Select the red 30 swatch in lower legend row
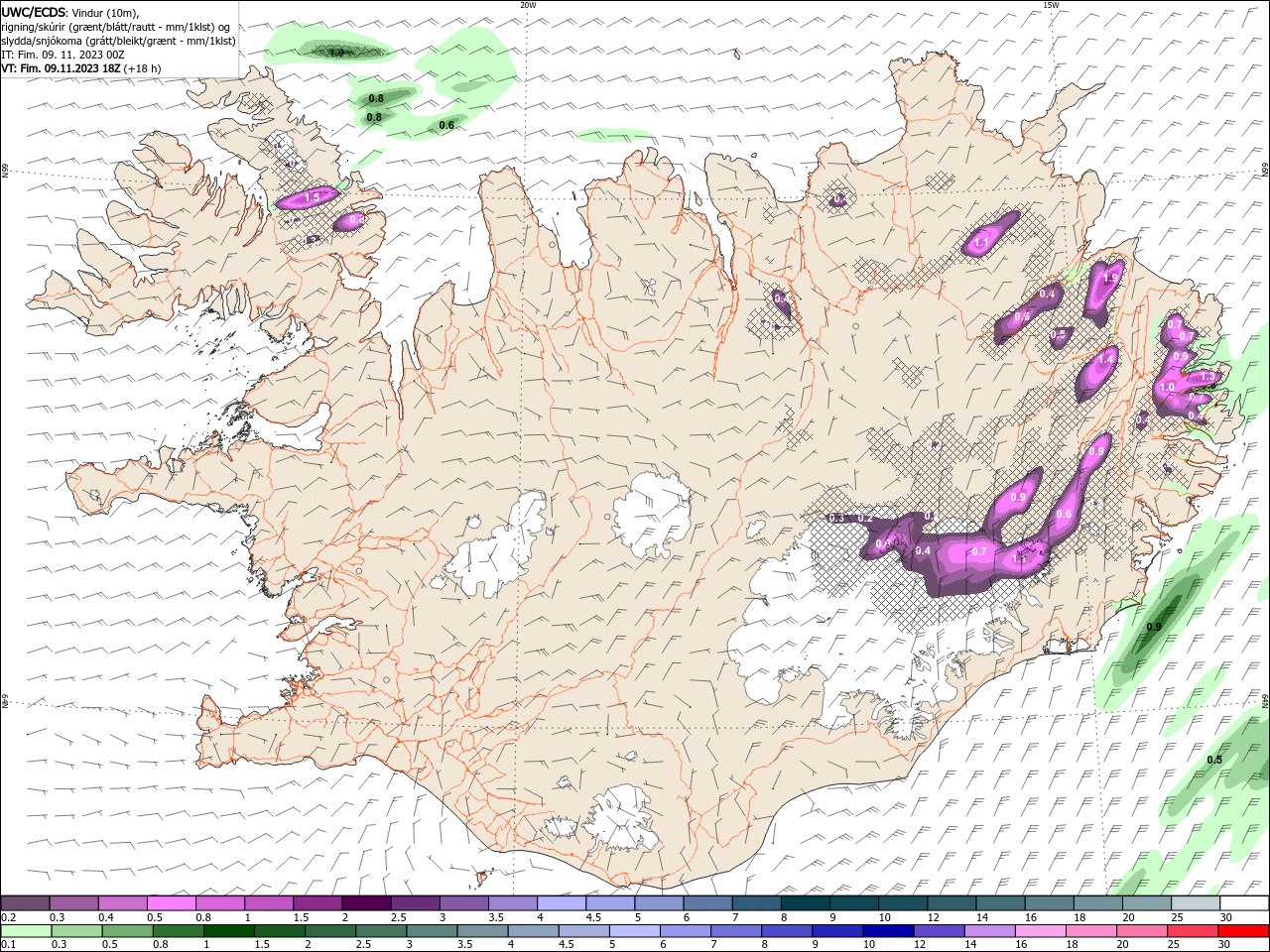1270x952 pixels. click(x=1243, y=931)
